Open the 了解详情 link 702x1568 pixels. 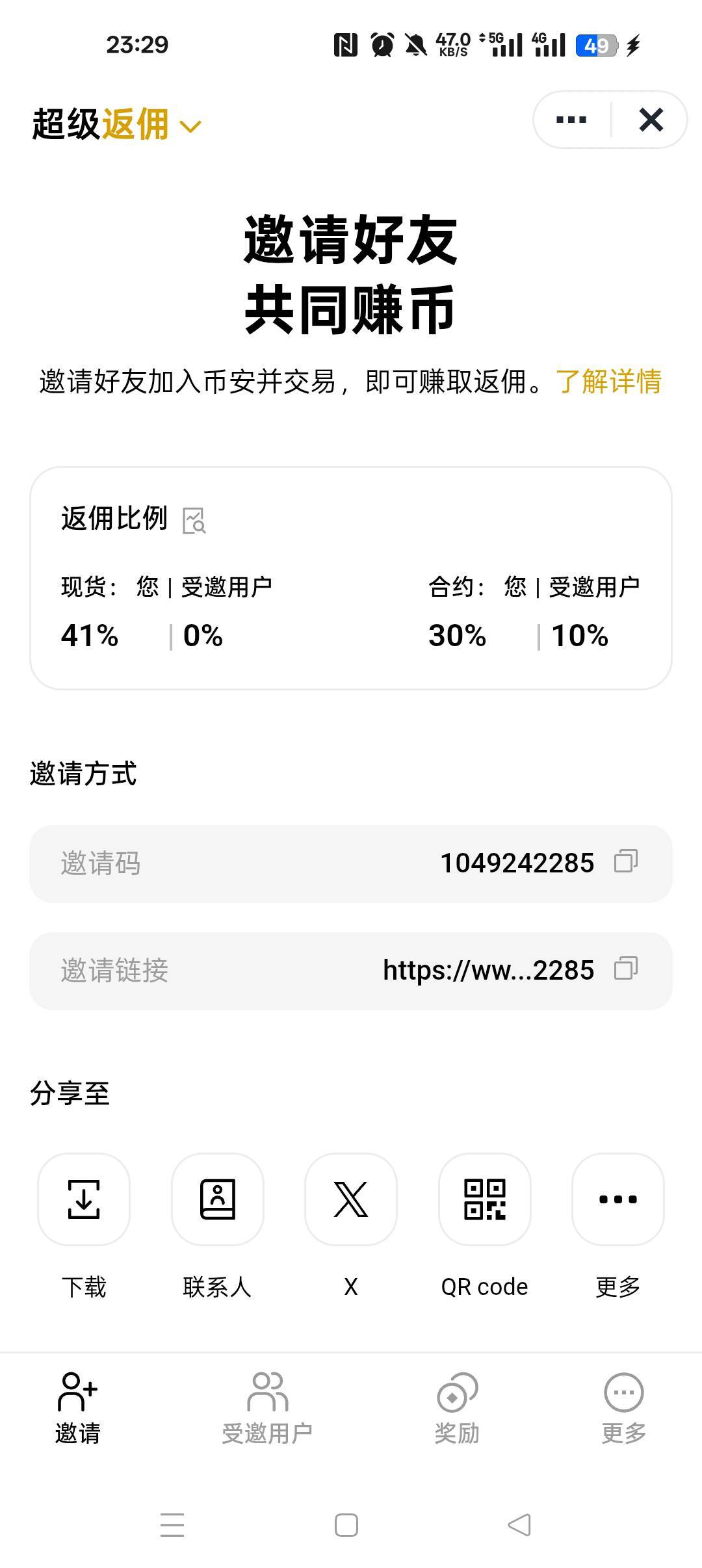tap(608, 382)
